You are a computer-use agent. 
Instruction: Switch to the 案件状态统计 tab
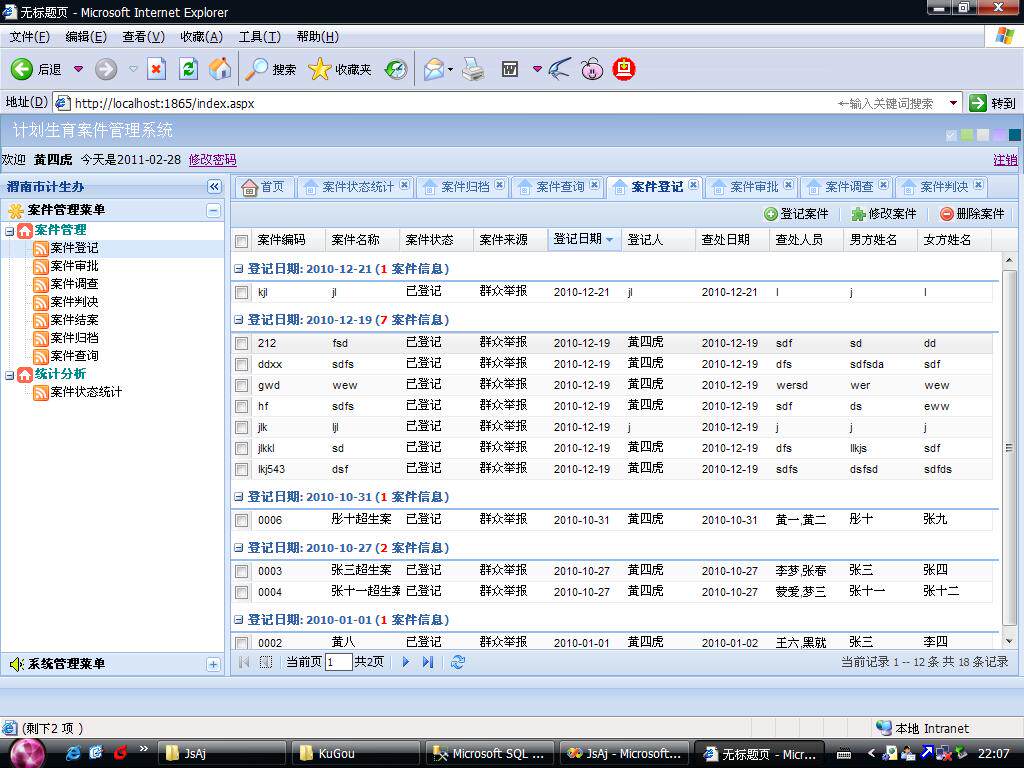(x=358, y=187)
